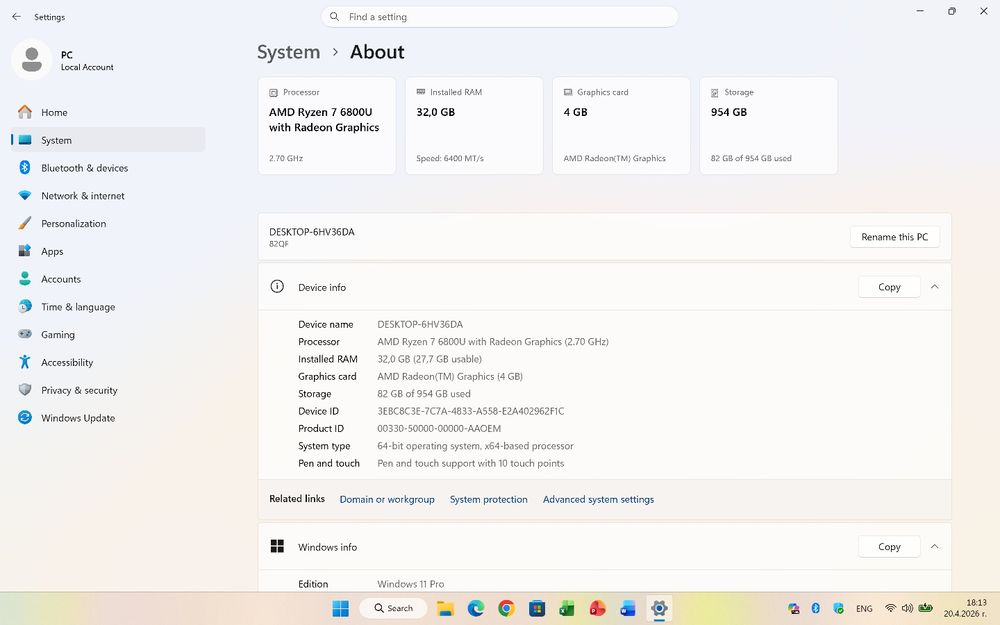The image size is (1000, 625).
Task: Open the Wi-Fi network tray icon
Action: (890, 608)
